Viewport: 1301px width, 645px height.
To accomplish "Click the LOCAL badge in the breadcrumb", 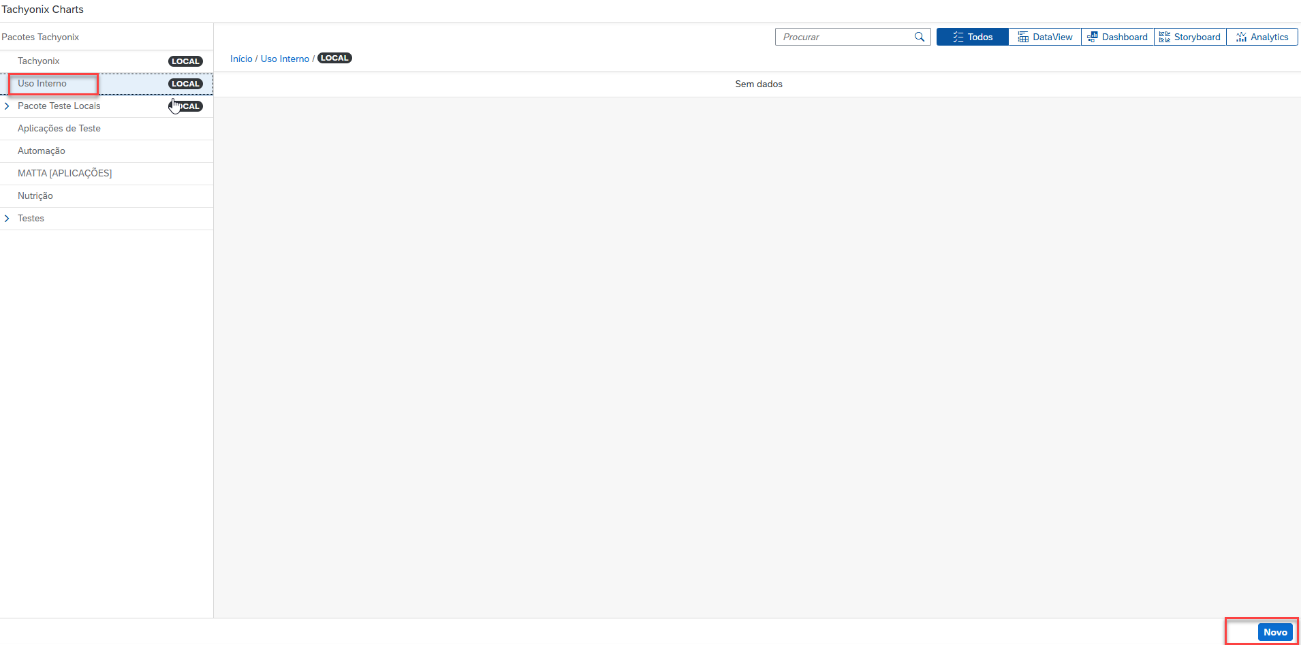I will [x=334, y=58].
